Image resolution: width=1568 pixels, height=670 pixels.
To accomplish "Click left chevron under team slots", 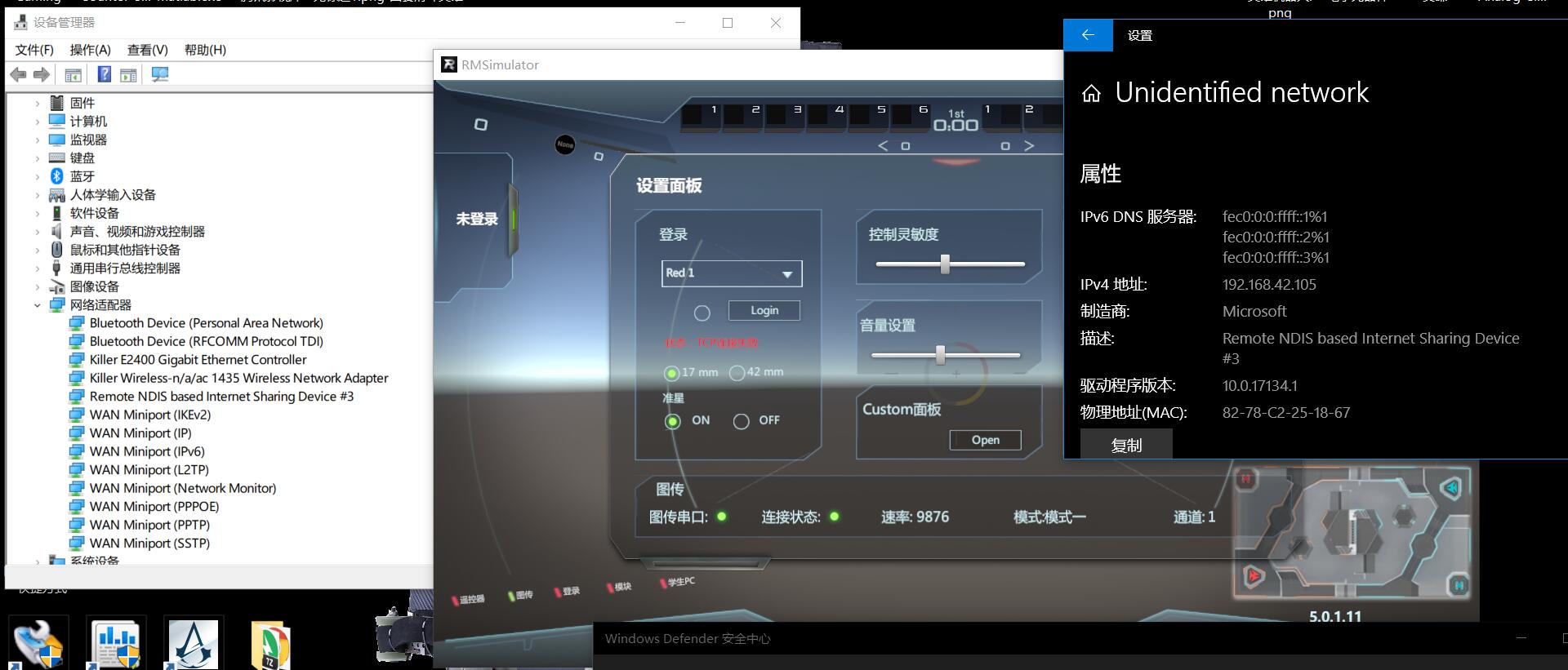I will (x=883, y=145).
